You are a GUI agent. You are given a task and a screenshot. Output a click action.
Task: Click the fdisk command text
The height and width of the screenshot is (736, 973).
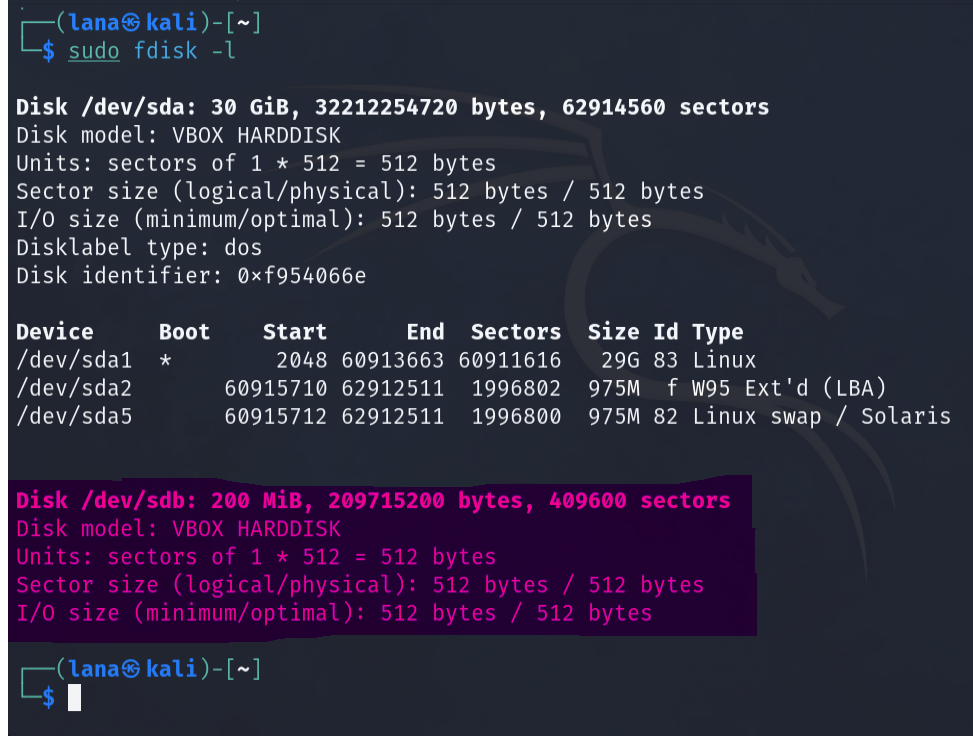pos(166,51)
